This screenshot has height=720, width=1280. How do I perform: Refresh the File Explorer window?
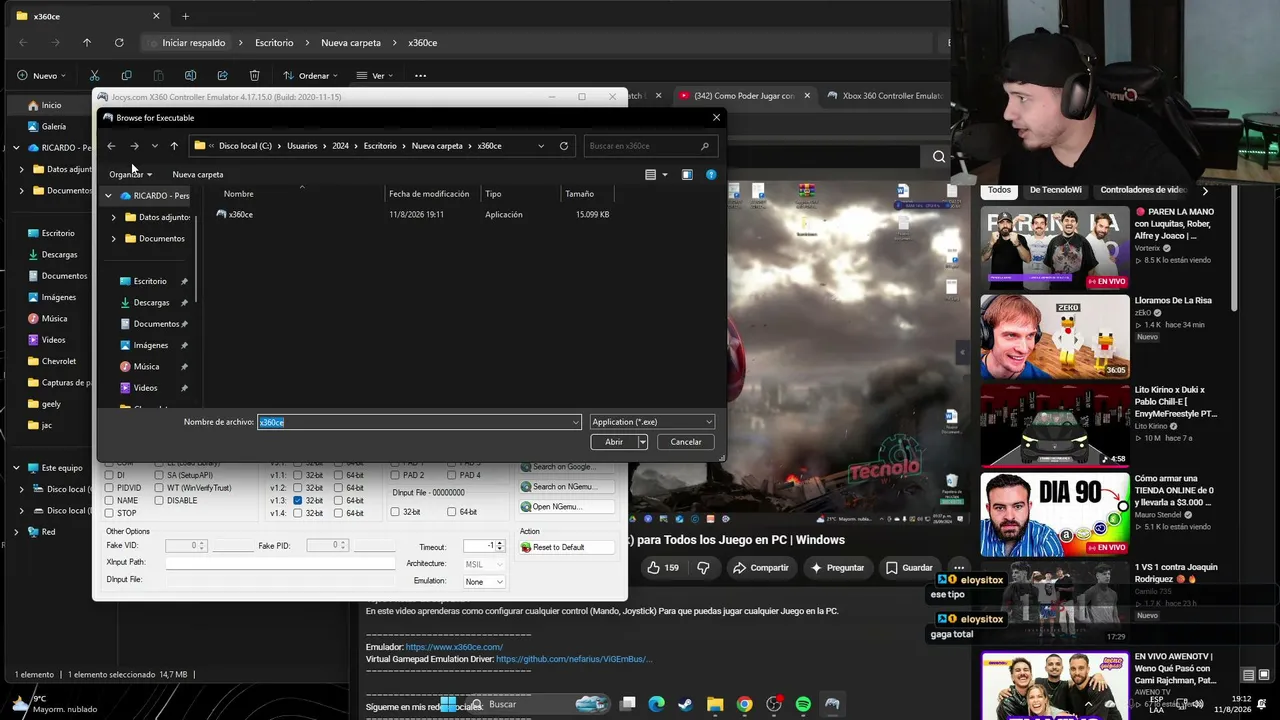119,43
